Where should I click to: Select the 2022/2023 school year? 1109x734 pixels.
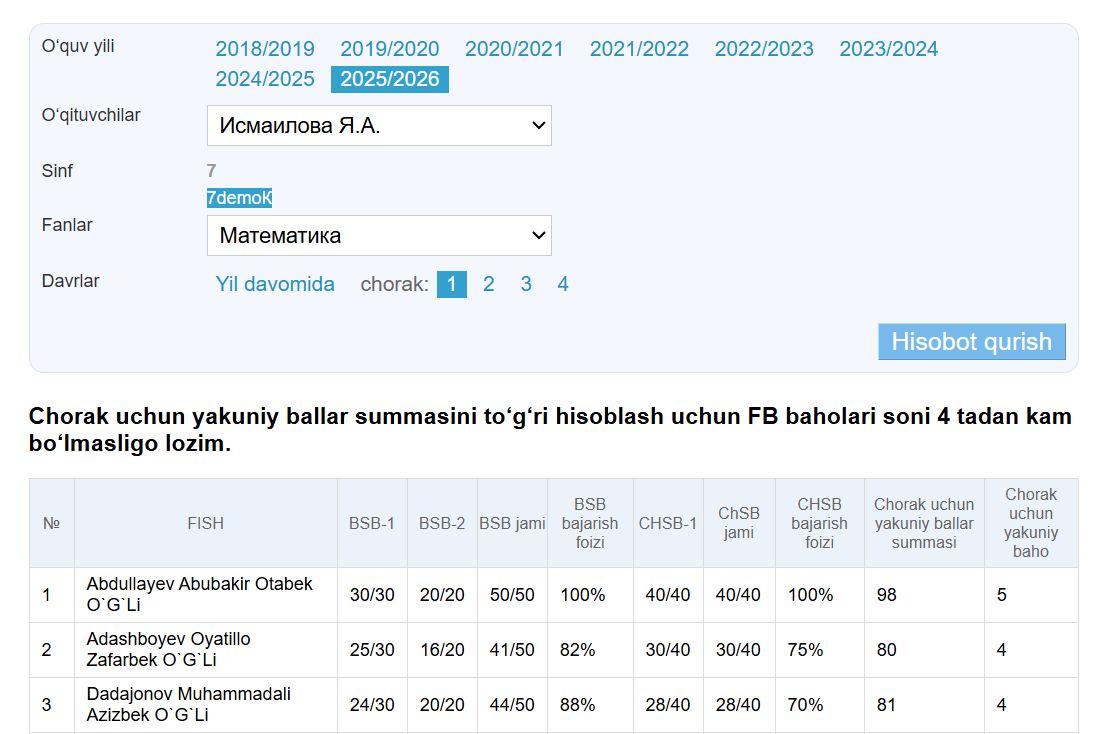click(x=764, y=49)
